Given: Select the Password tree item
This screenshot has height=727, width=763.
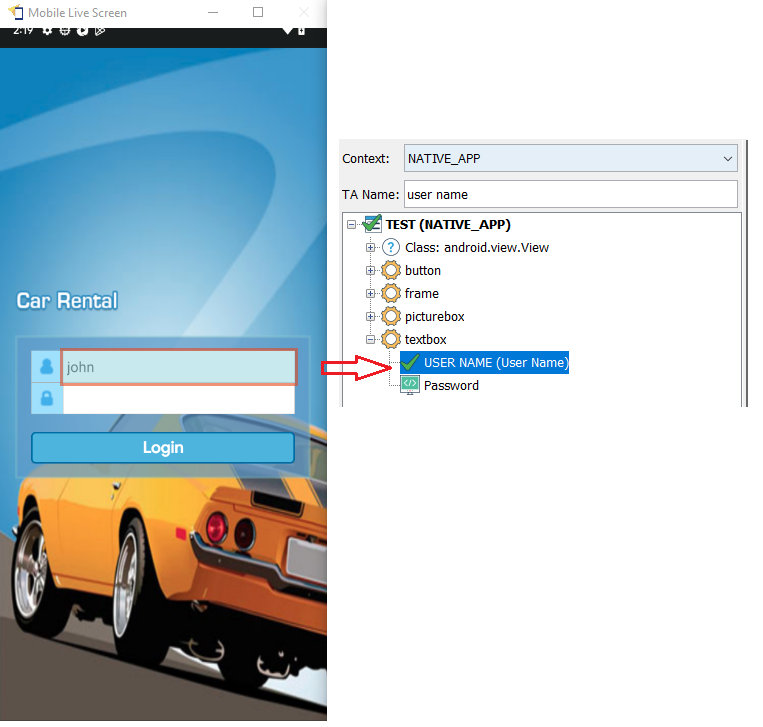Looking at the screenshot, I should coord(451,385).
